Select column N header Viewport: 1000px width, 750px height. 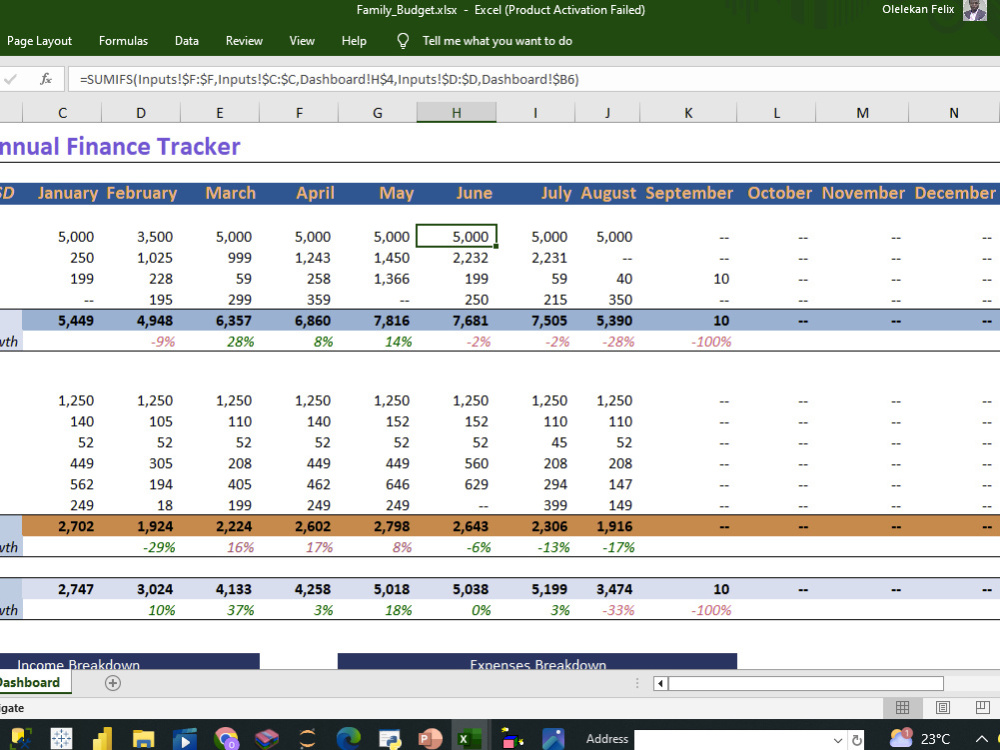954,113
